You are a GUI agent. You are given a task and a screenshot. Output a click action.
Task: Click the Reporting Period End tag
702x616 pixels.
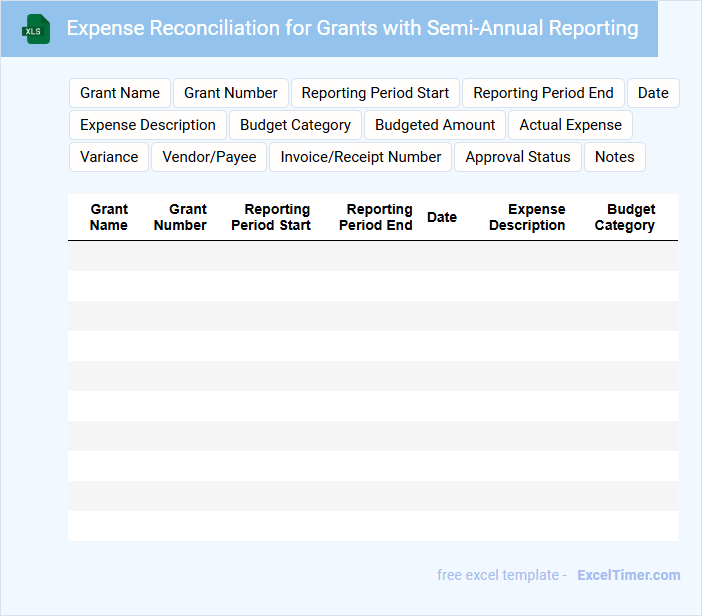[x=543, y=93]
